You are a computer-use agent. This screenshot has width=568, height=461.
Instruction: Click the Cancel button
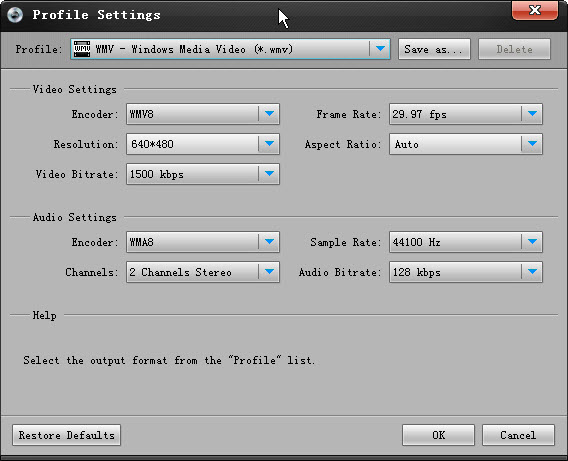click(x=518, y=435)
